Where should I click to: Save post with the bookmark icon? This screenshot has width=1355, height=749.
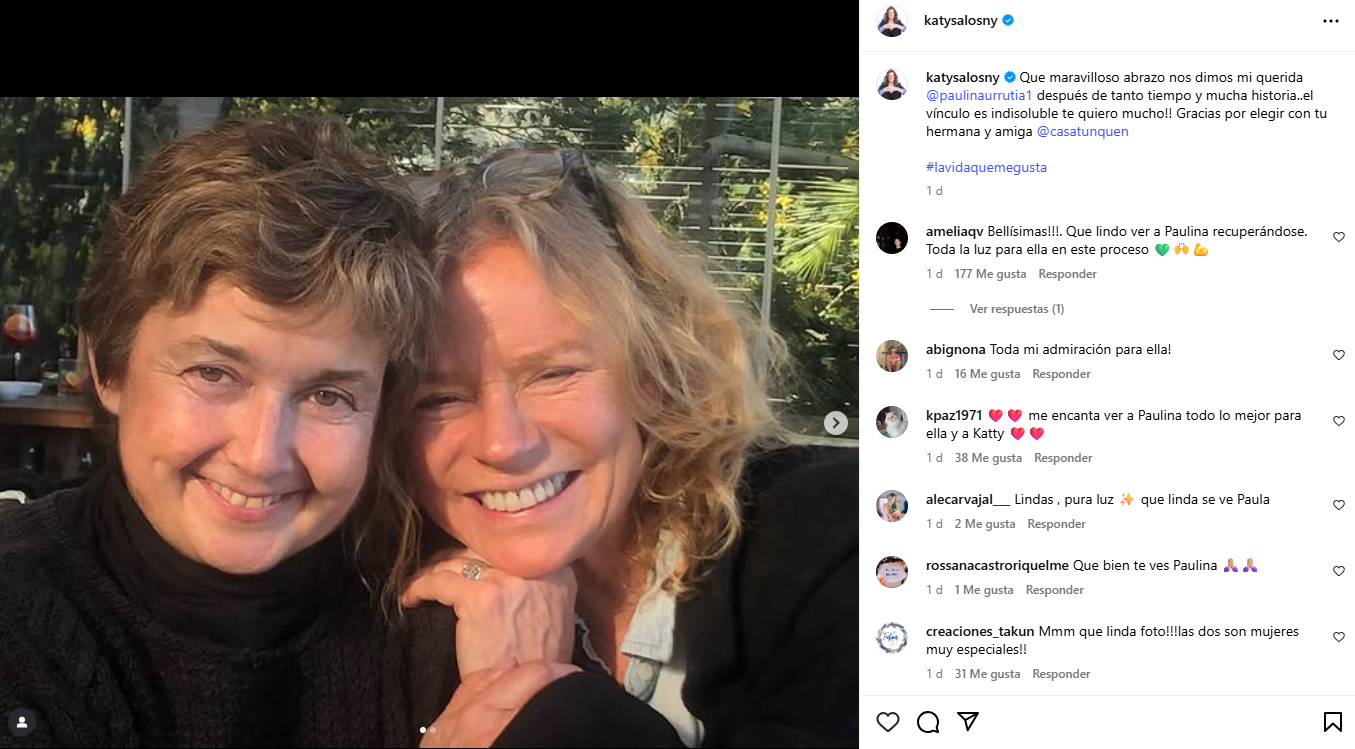[1332, 721]
